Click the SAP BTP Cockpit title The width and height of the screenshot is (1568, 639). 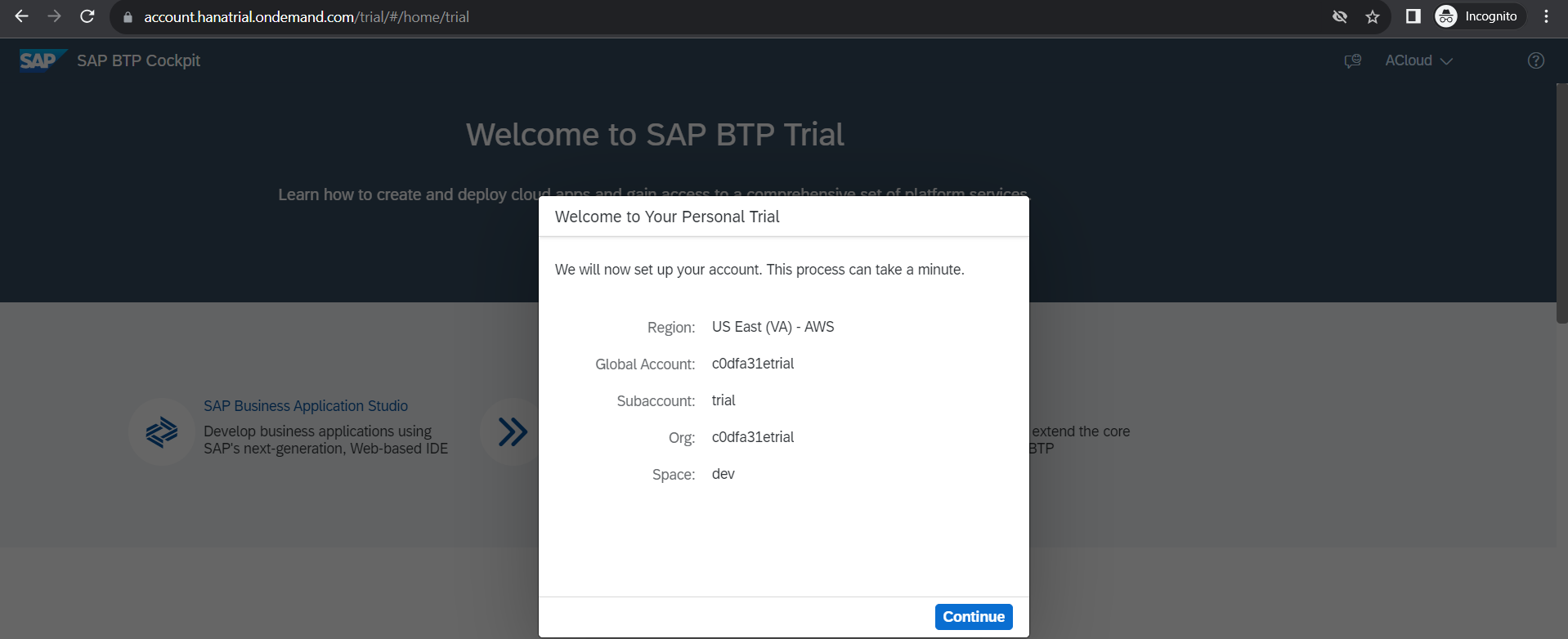coord(138,61)
